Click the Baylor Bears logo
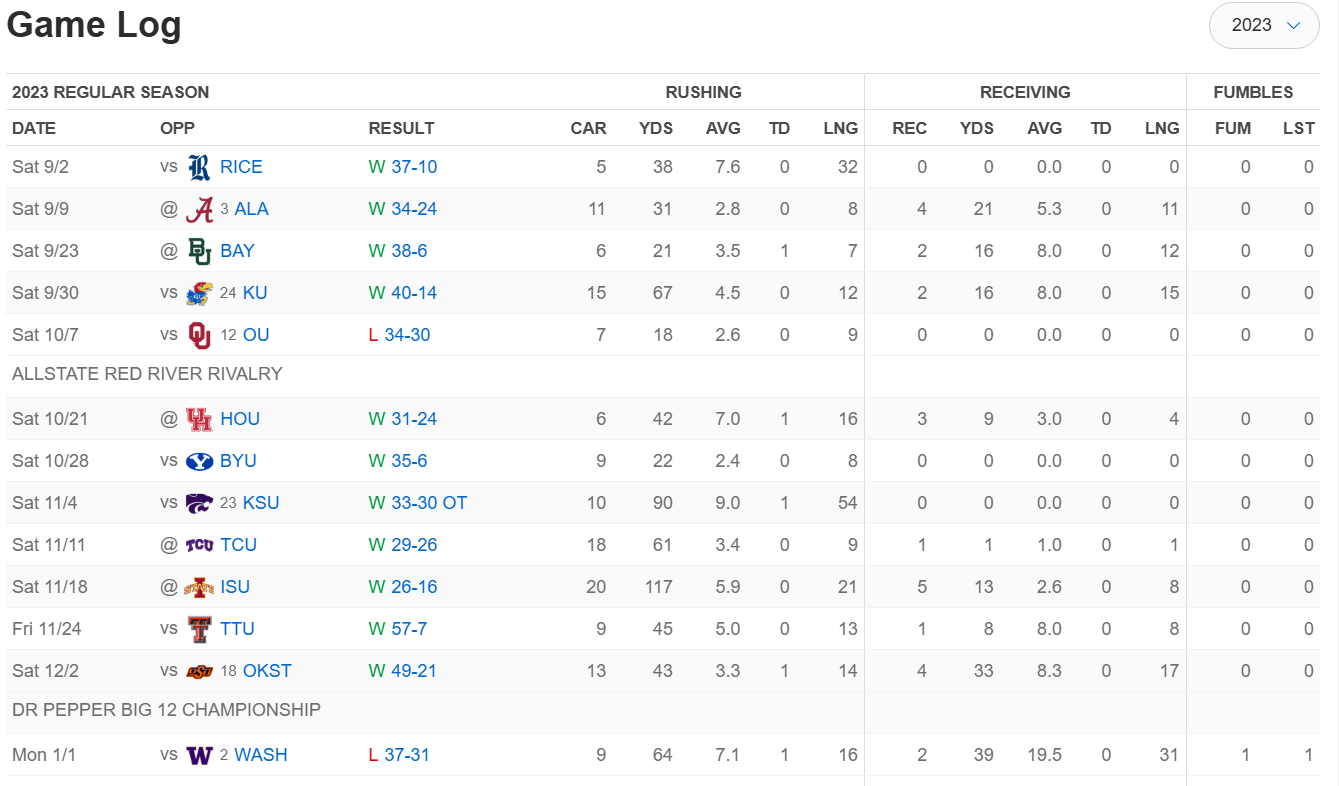The height and width of the screenshot is (786, 1339). click(199, 251)
